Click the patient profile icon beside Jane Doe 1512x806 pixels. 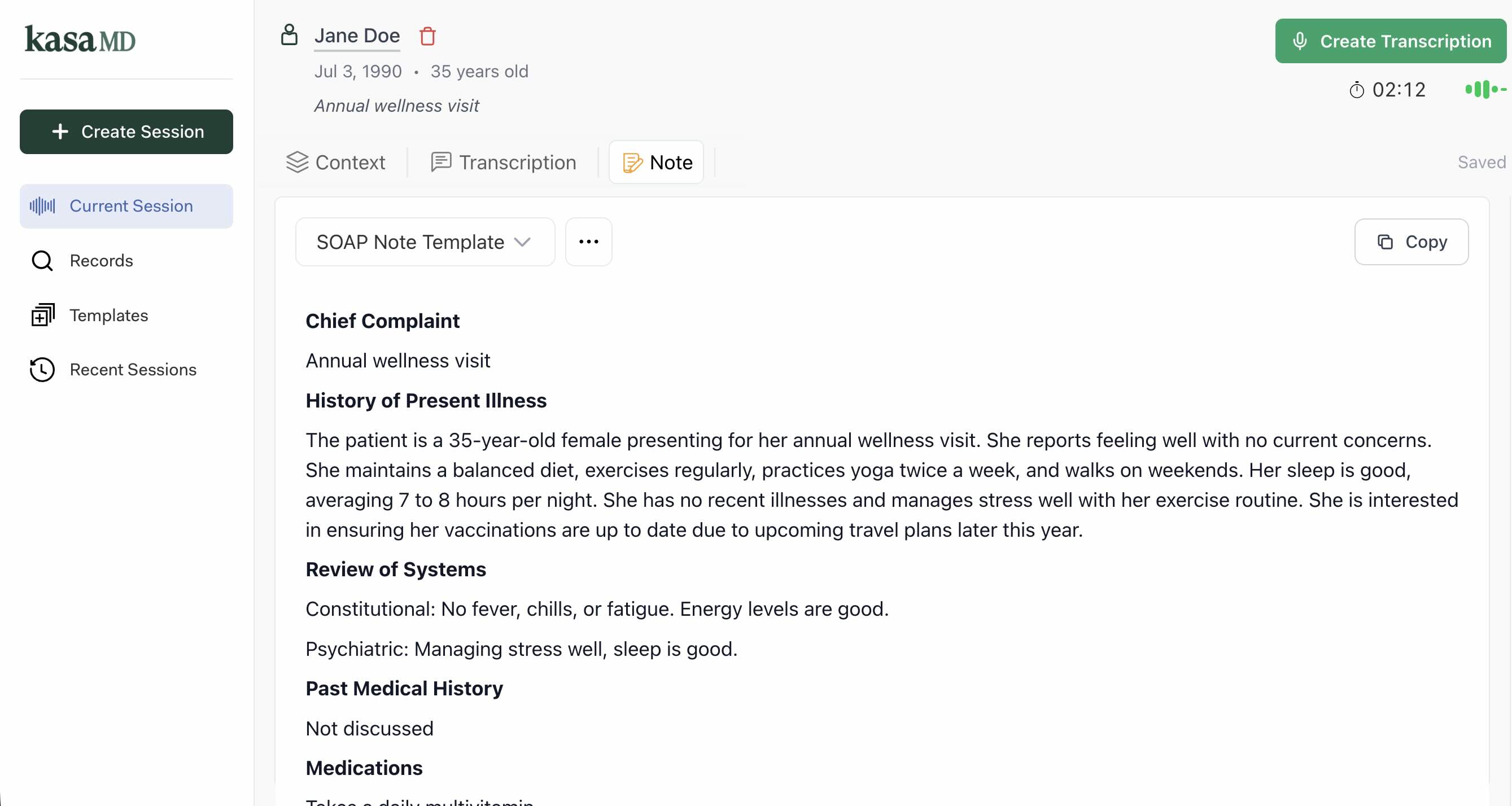289,34
